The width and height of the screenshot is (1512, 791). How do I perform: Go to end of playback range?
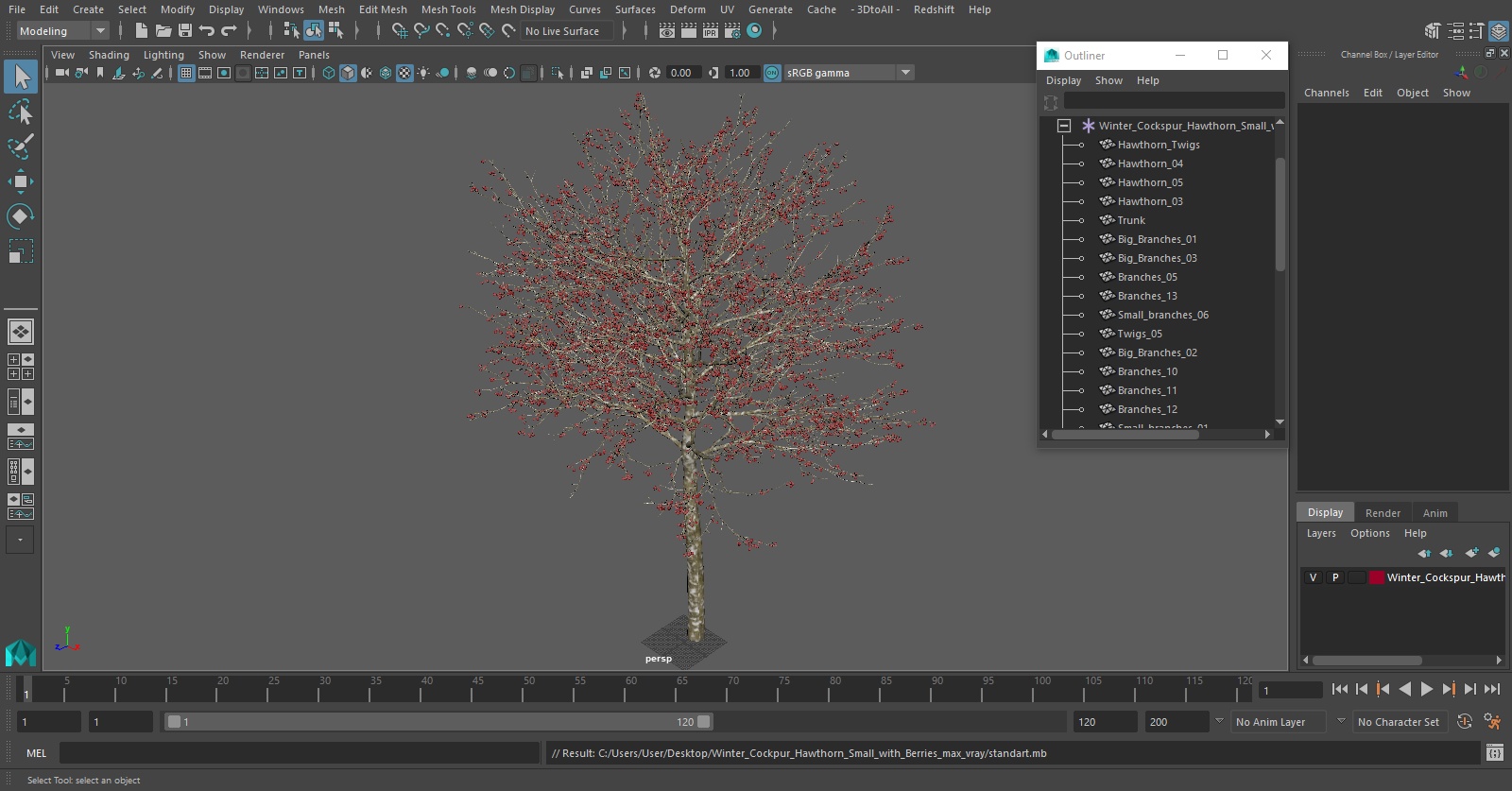pyautogui.click(x=1492, y=690)
